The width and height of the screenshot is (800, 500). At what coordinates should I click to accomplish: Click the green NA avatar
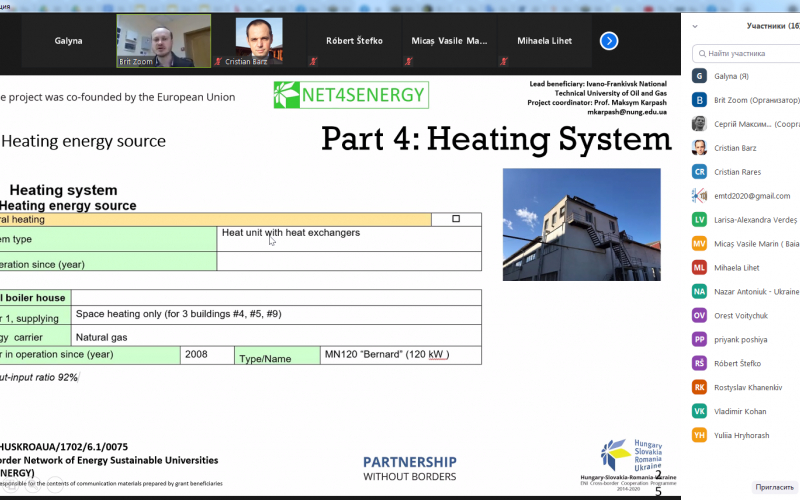click(x=699, y=292)
